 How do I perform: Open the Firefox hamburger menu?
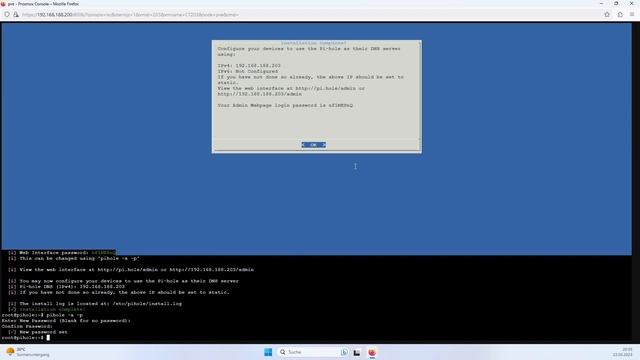[632, 15]
